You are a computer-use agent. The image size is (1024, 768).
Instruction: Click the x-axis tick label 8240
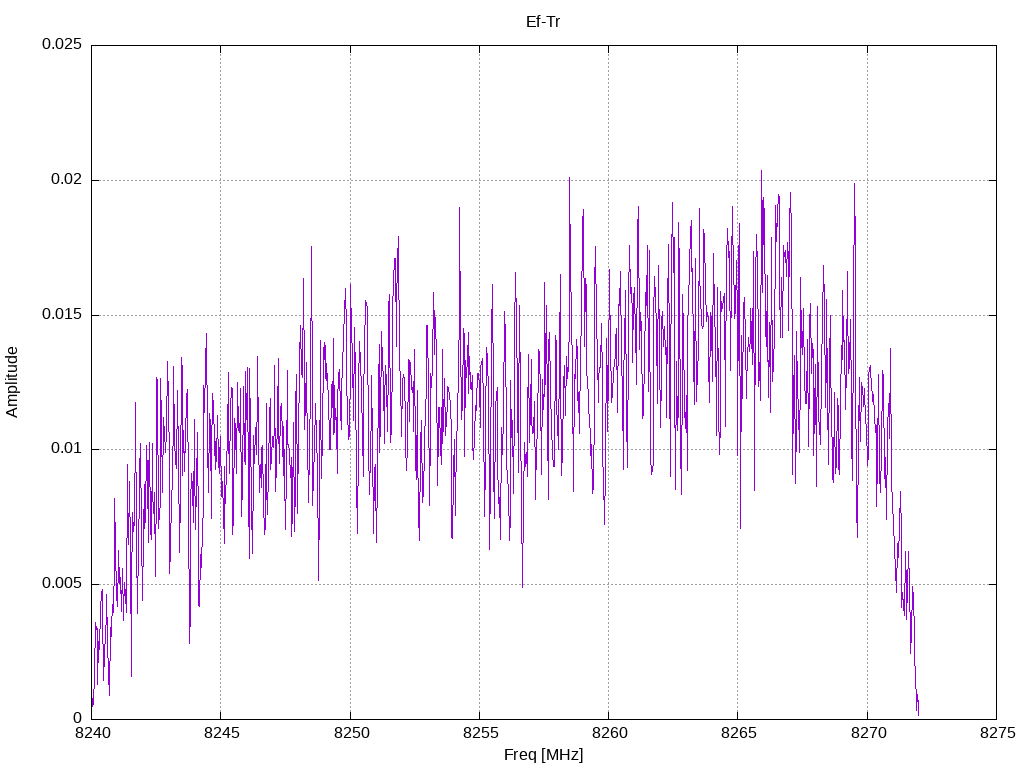pos(92,733)
